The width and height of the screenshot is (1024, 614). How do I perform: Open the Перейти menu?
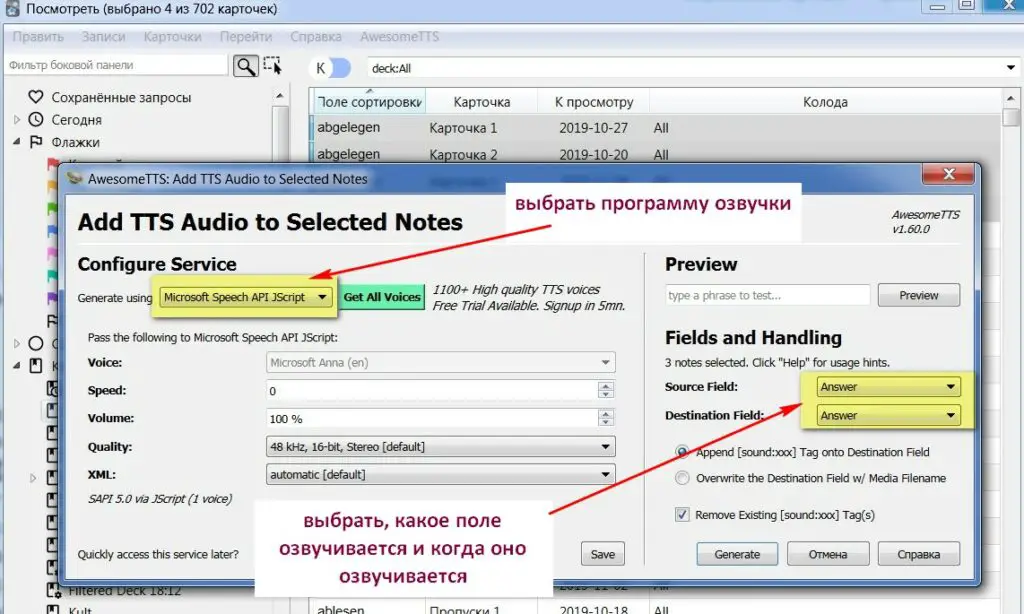pyautogui.click(x=246, y=37)
